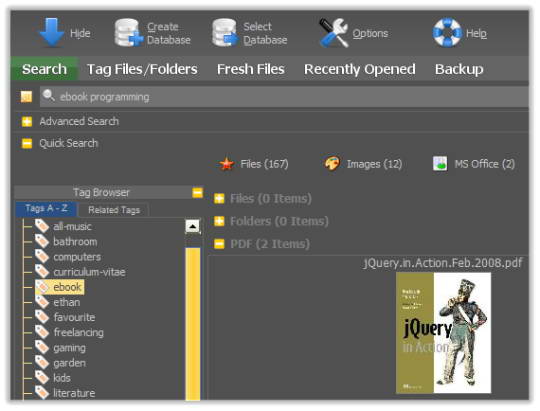Collapse the PDF (2 Items) group
The width and height of the screenshot is (540, 411).
219,244
